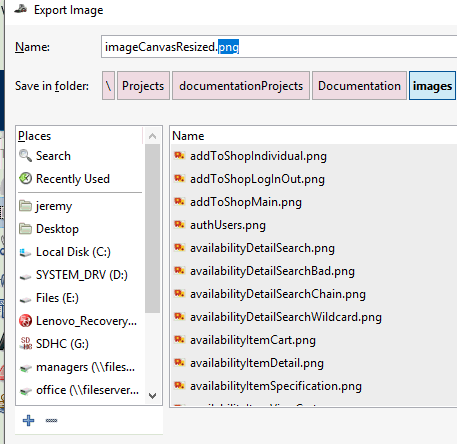This screenshot has width=457, height=444.
Task: Click Places scrollbar up arrow
Action: (x=153, y=136)
